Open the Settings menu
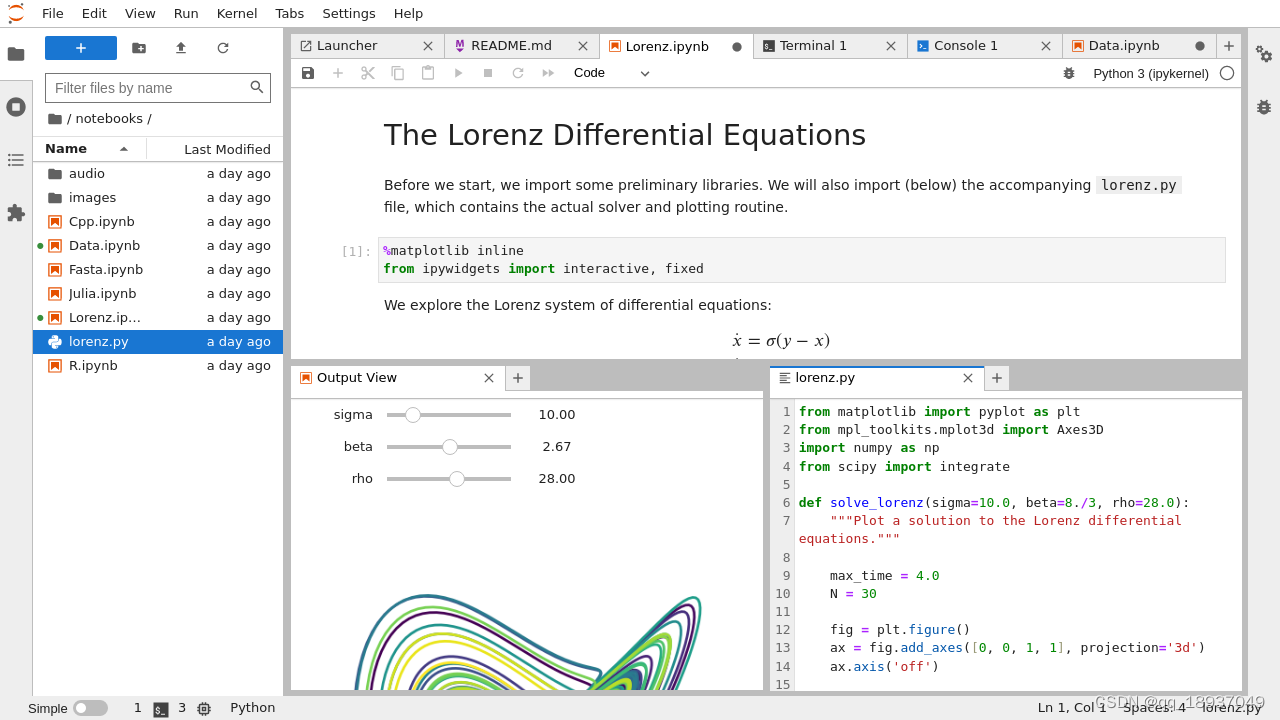 [x=349, y=13]
